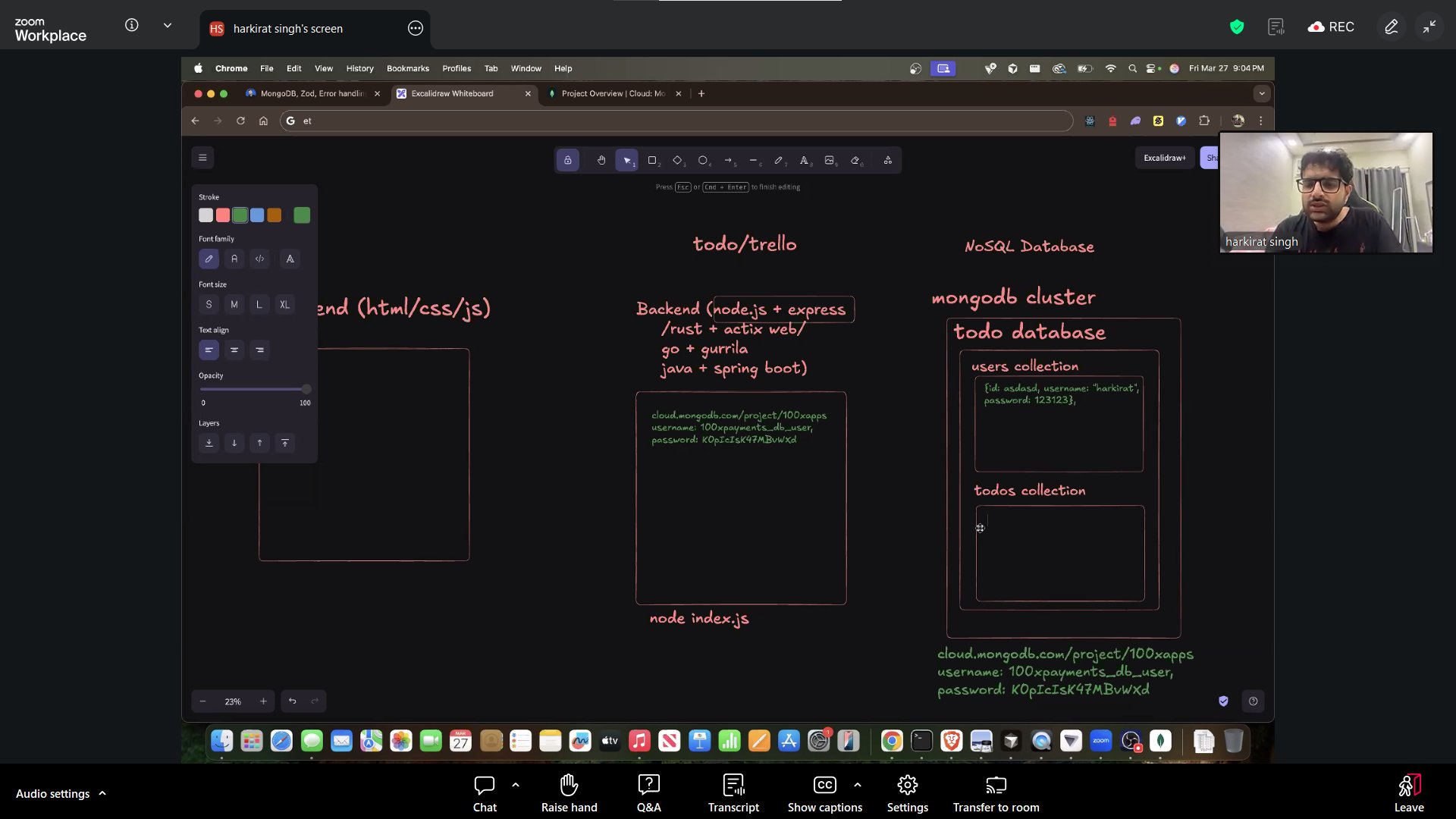The image size is (1456, 819).
Task: Select the Ellipse shape tool
Action: tap(702, 160)
